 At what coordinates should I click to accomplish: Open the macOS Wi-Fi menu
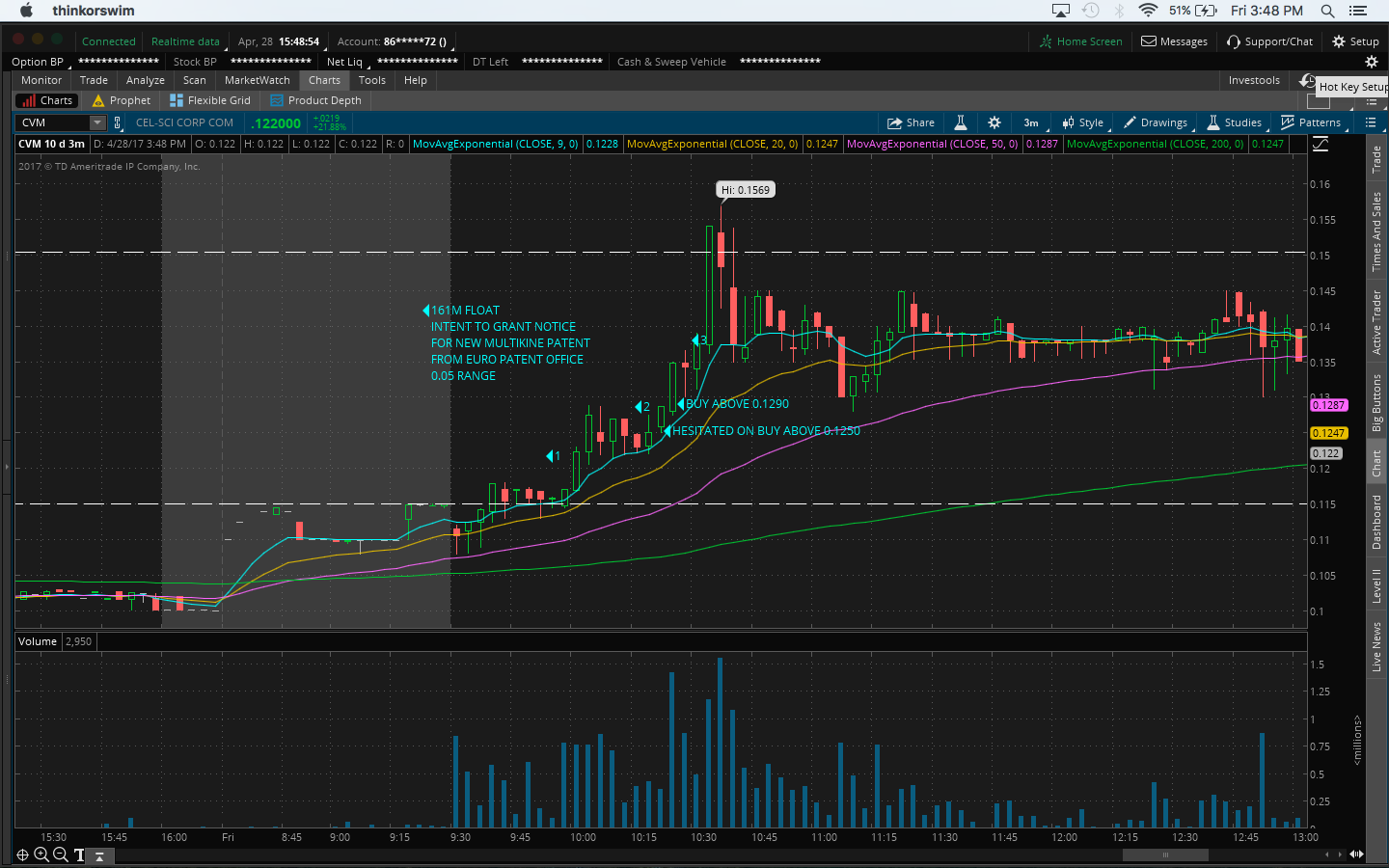[1148, 11]
